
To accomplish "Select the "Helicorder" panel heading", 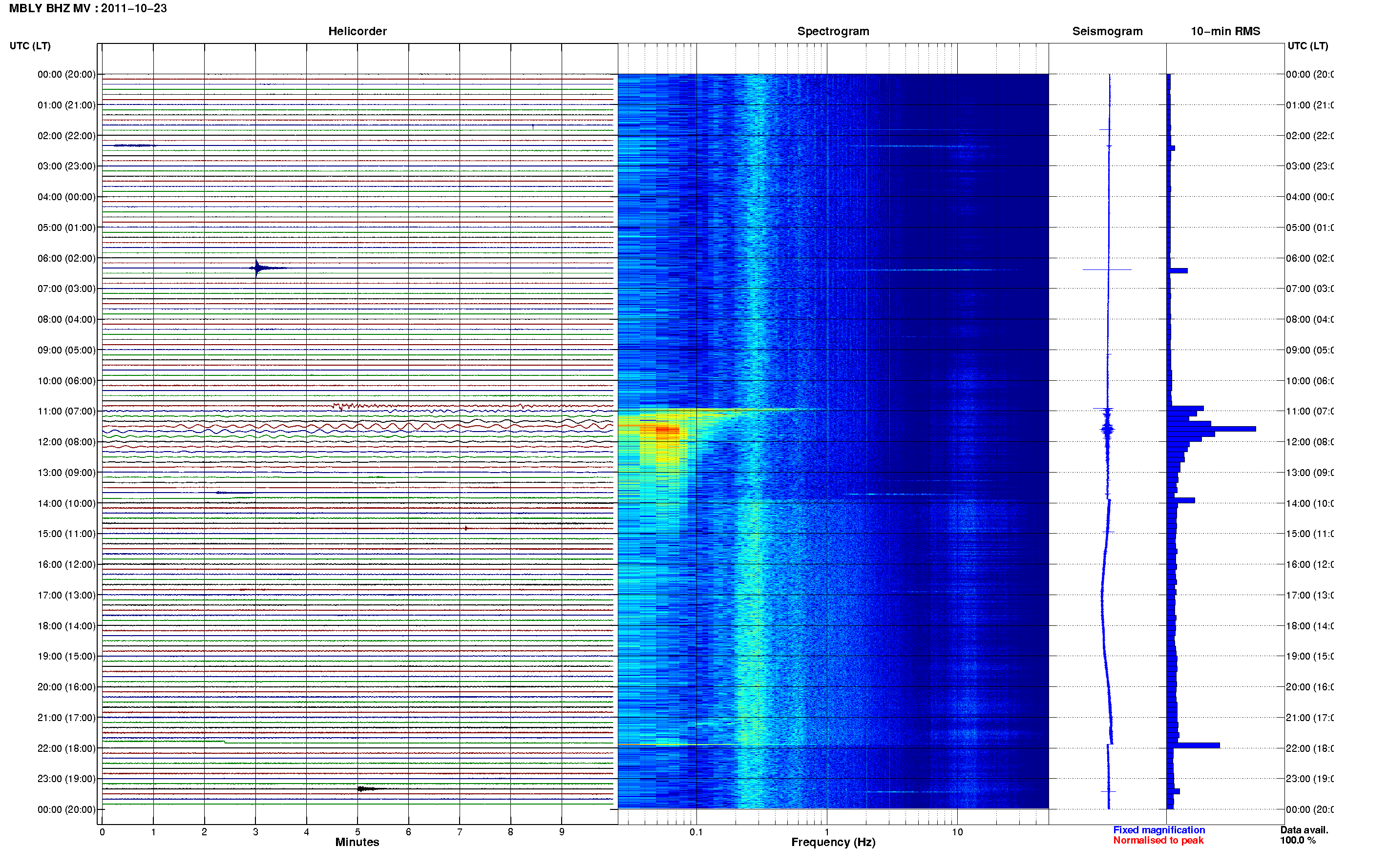I will [x=357, y=32].
